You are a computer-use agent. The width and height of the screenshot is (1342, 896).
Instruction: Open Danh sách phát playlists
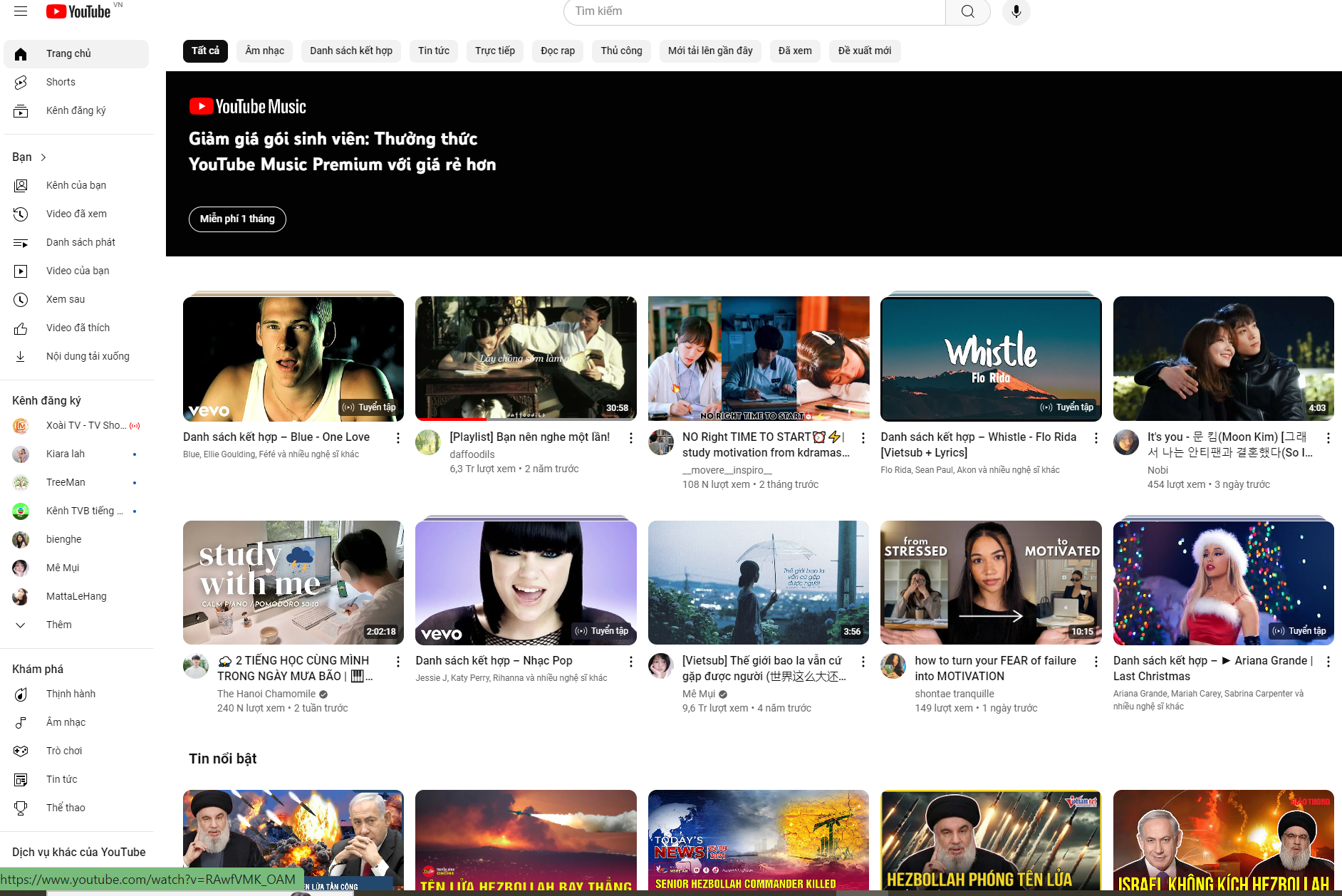pyautogui.click(x=76, y=243)
